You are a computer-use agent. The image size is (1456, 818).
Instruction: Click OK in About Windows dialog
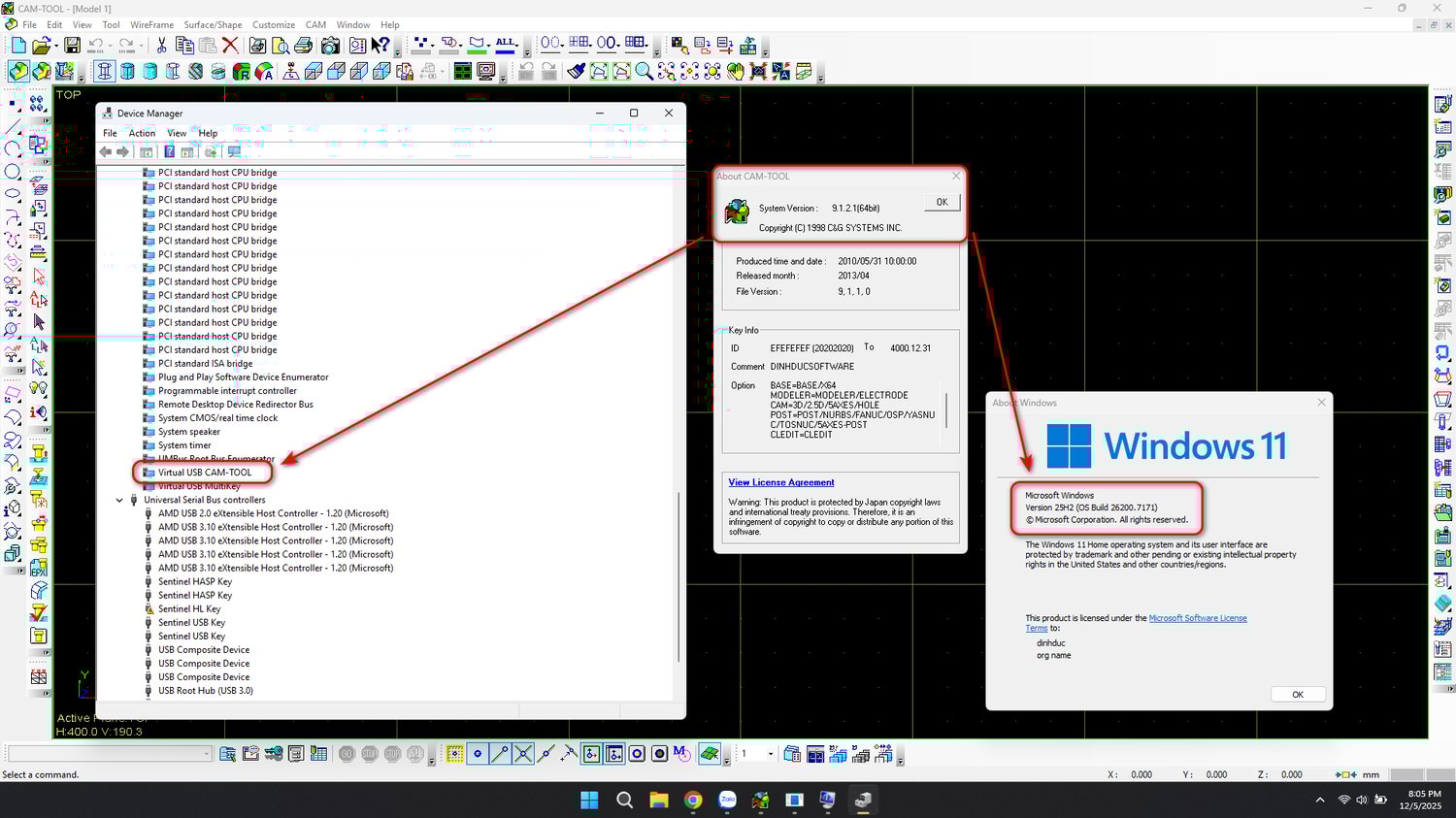1298,695
